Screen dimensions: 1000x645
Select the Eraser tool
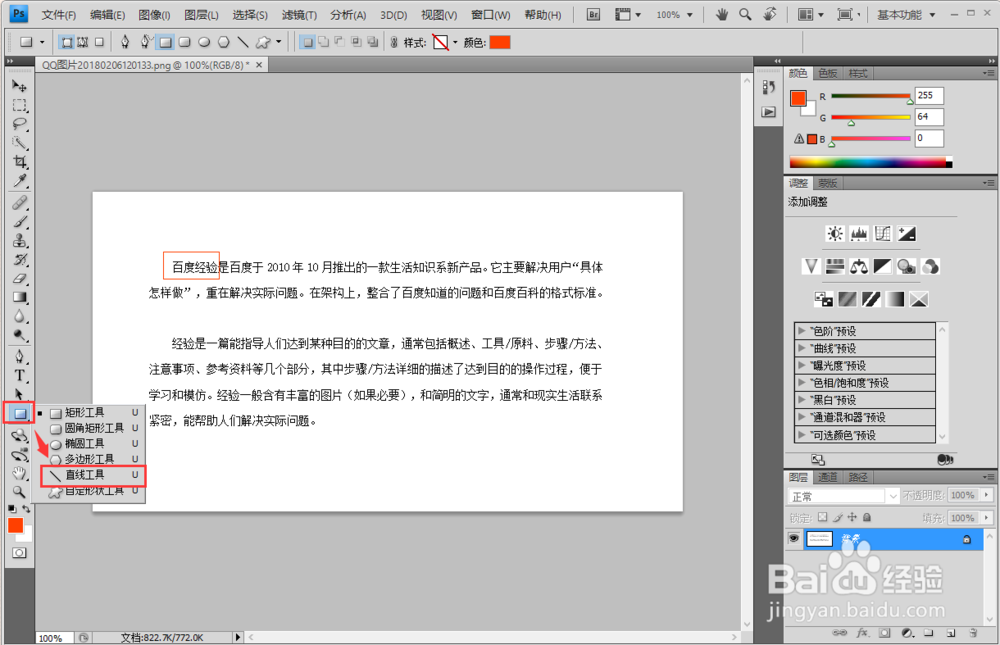19,278
